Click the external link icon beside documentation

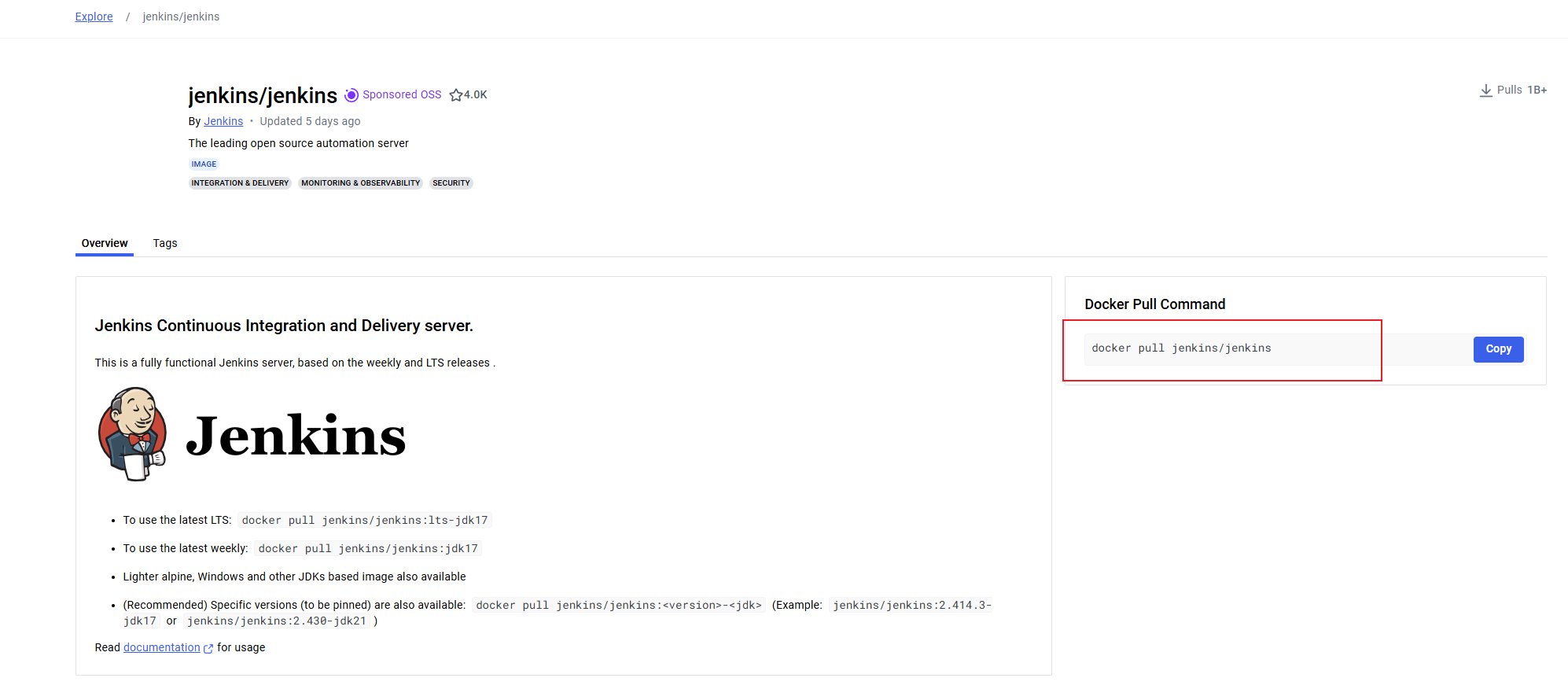(208, 648)
